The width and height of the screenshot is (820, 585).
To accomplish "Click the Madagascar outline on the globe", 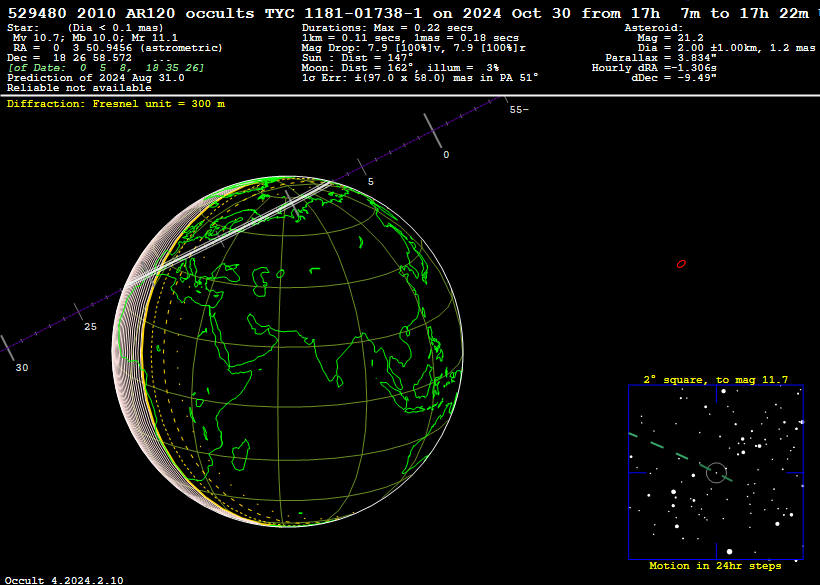I will click(239, 454).
